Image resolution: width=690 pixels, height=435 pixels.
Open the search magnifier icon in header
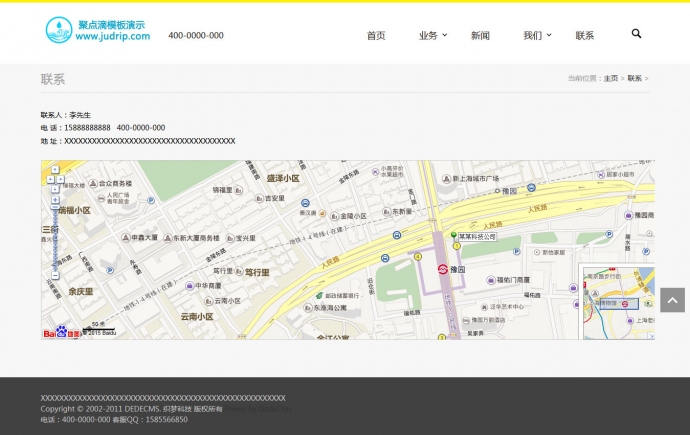click(636, 34)
